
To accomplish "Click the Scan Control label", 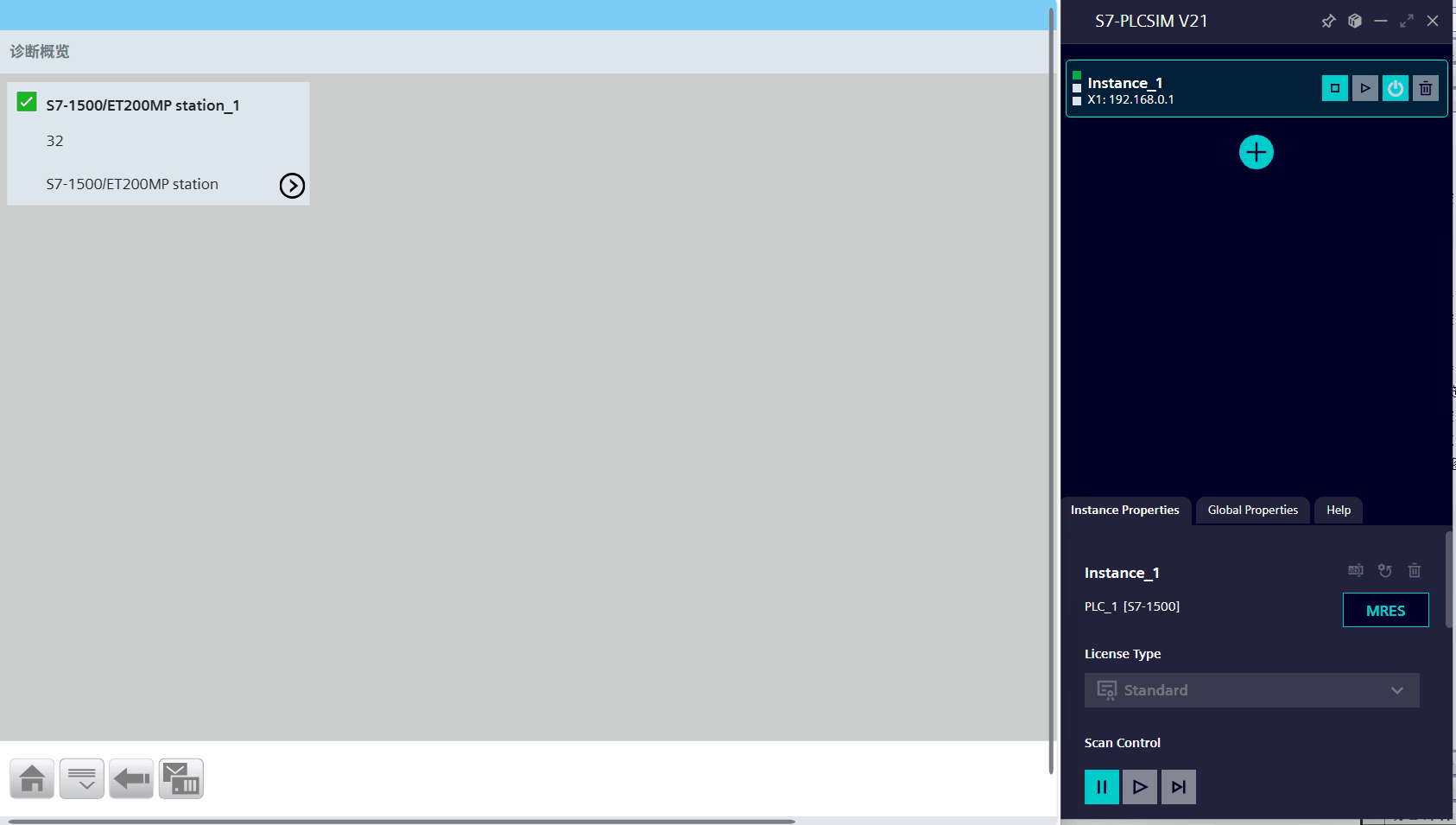I will coord(1122,743).
